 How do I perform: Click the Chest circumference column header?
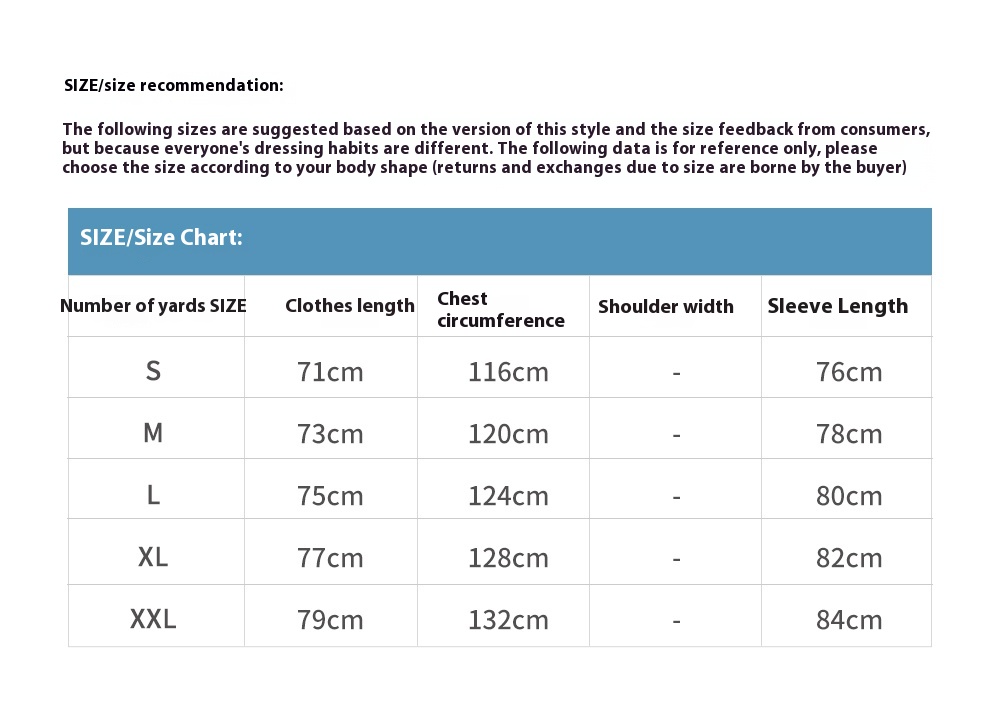click(x=500, y=309)
